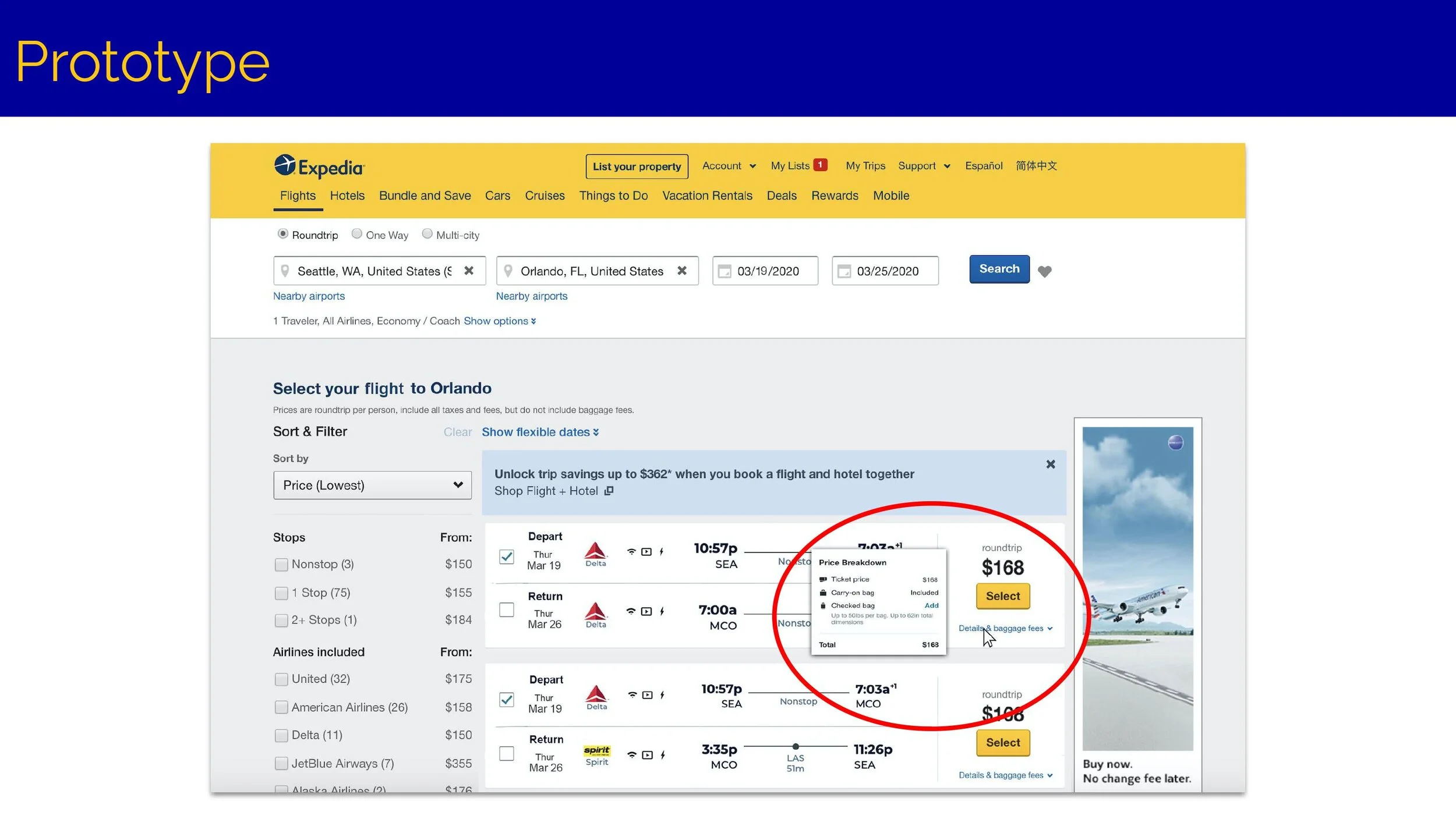The image size is (1456, 819).
Task: Open calendar icon for 03/25/2020 return date
Action: (x=843, y=271)
